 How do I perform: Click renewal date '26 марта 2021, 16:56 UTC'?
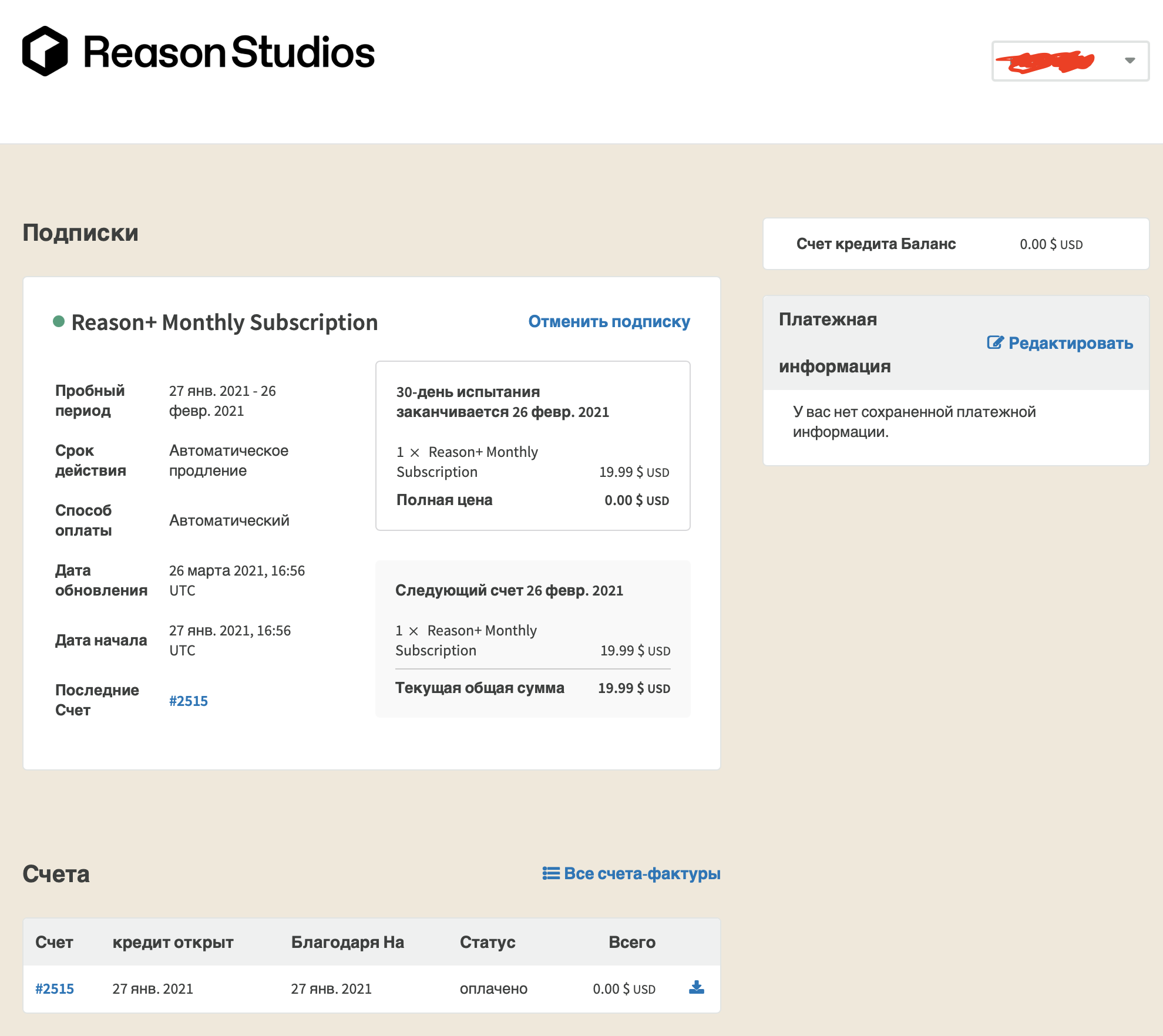237,580
